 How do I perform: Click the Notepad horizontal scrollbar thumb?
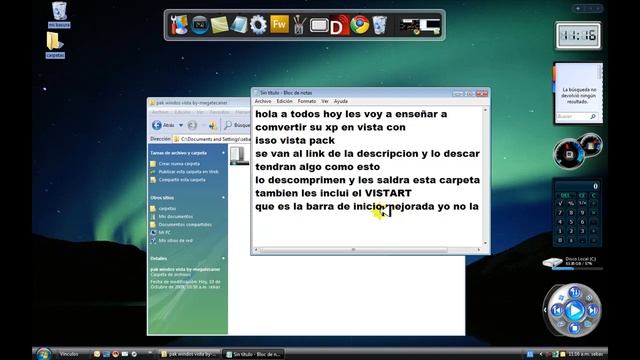353,250
